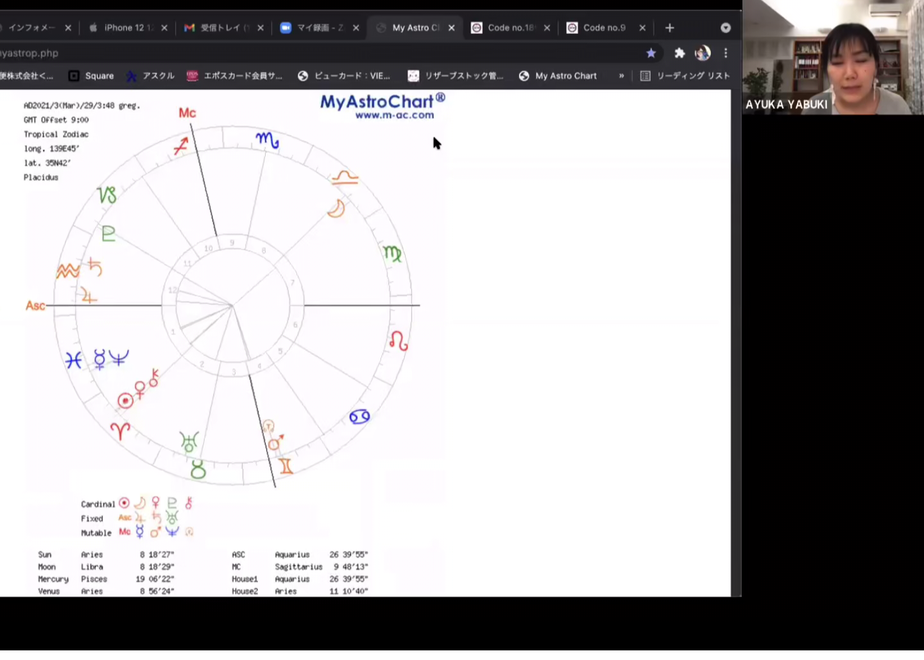Close the My Astro Chart tab
The image size is (924, 660).
point(451,28)
